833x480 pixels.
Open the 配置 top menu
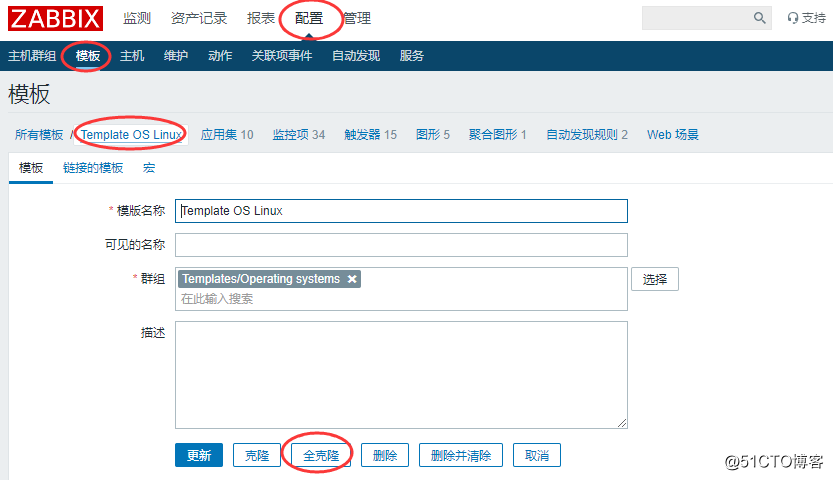pyautogui.click(x=309, y=19)
